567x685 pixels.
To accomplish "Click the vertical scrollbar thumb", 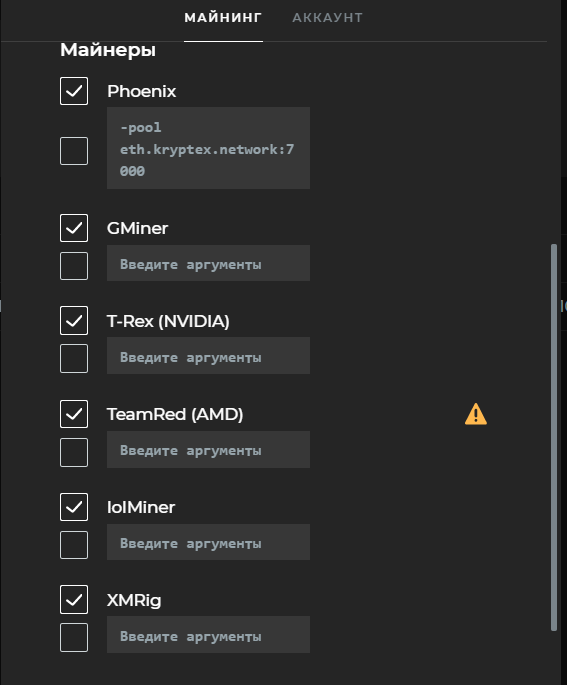I will (x=554, y=437).
